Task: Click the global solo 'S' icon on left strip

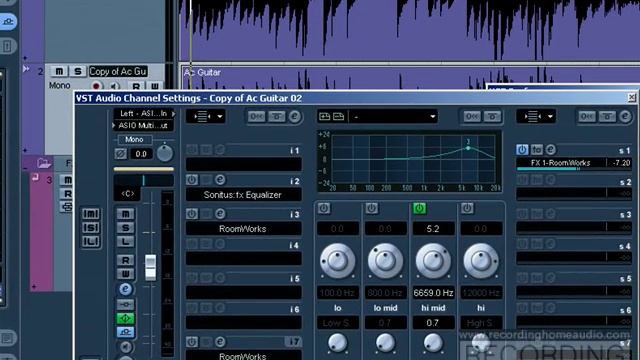Action: pyautogui.click(x=91, y=228)
